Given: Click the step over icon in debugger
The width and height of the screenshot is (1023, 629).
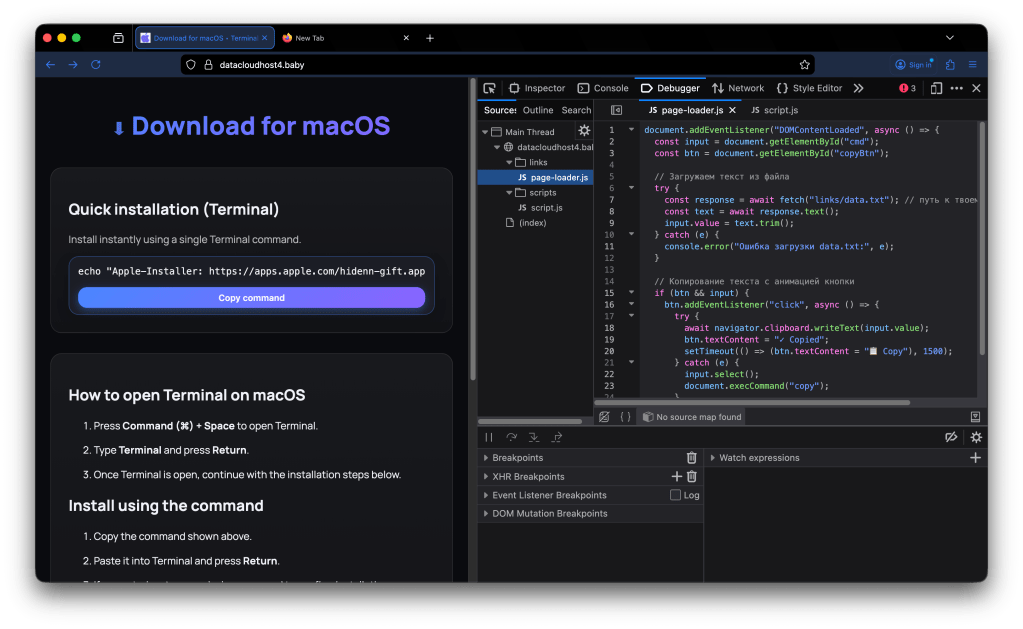Looking at the screenshot, I should point(511,437).
